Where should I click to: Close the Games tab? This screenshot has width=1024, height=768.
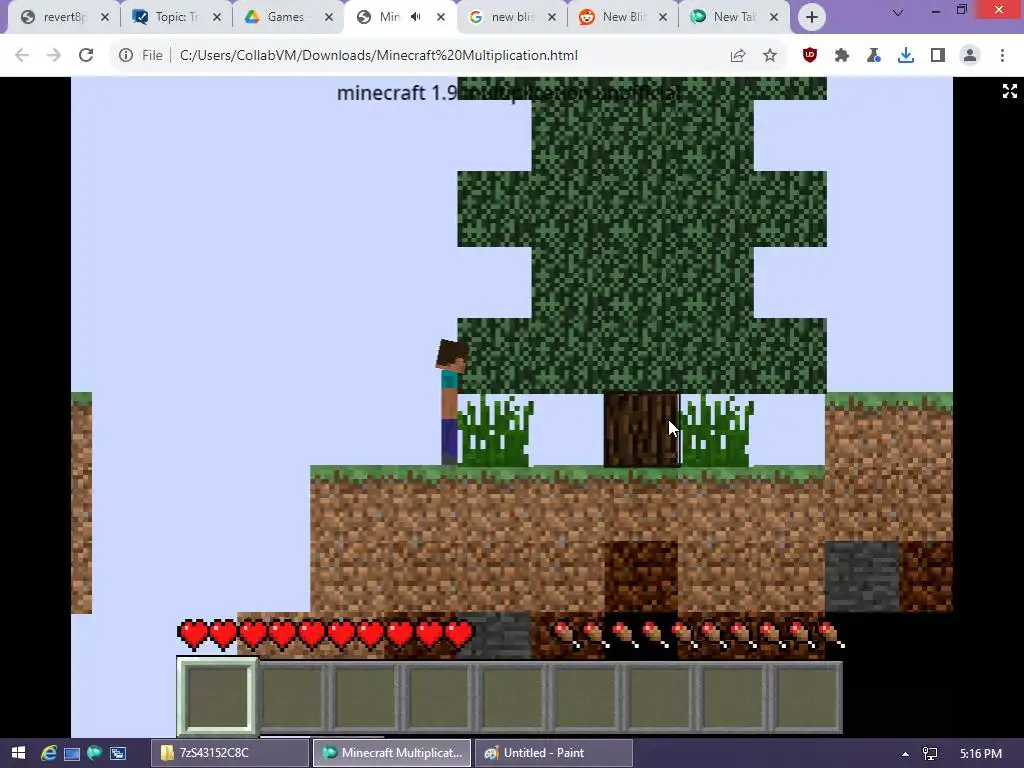click(329, 17)
